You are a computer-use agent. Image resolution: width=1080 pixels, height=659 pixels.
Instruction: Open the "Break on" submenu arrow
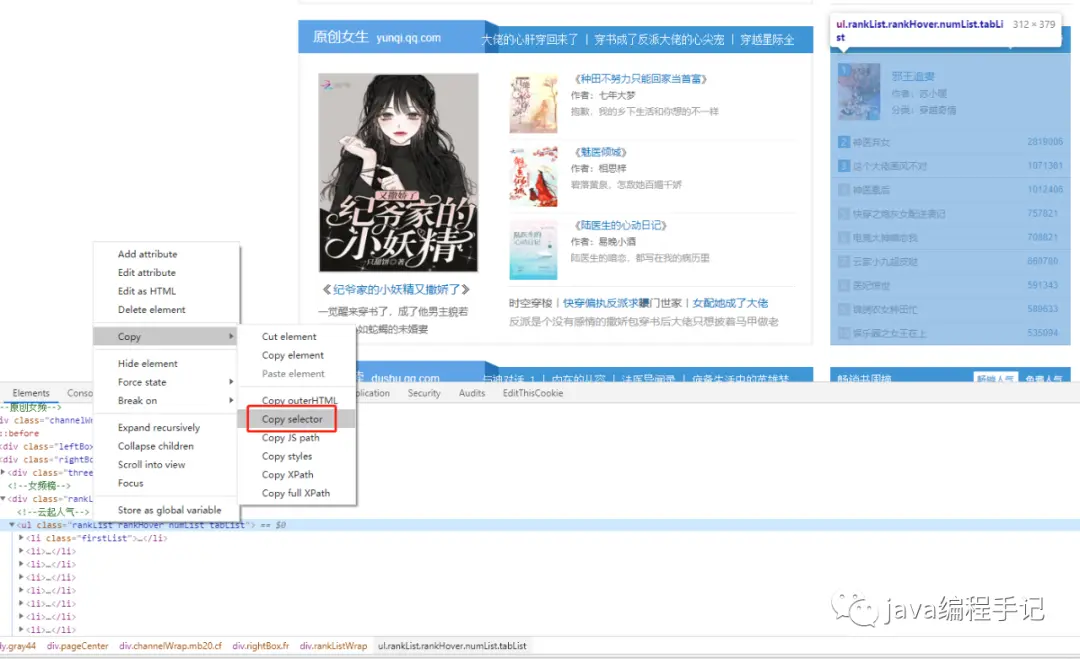coord(231,397)
